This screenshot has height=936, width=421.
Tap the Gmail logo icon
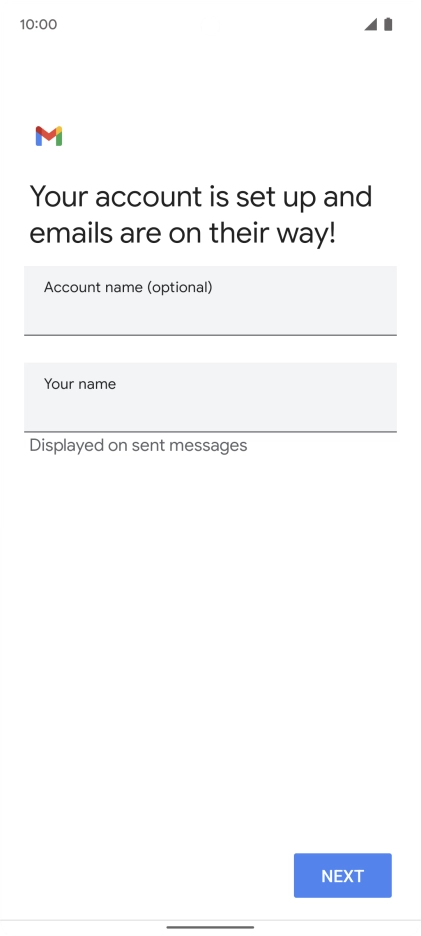pyautogui.click(x=49, y=136)
